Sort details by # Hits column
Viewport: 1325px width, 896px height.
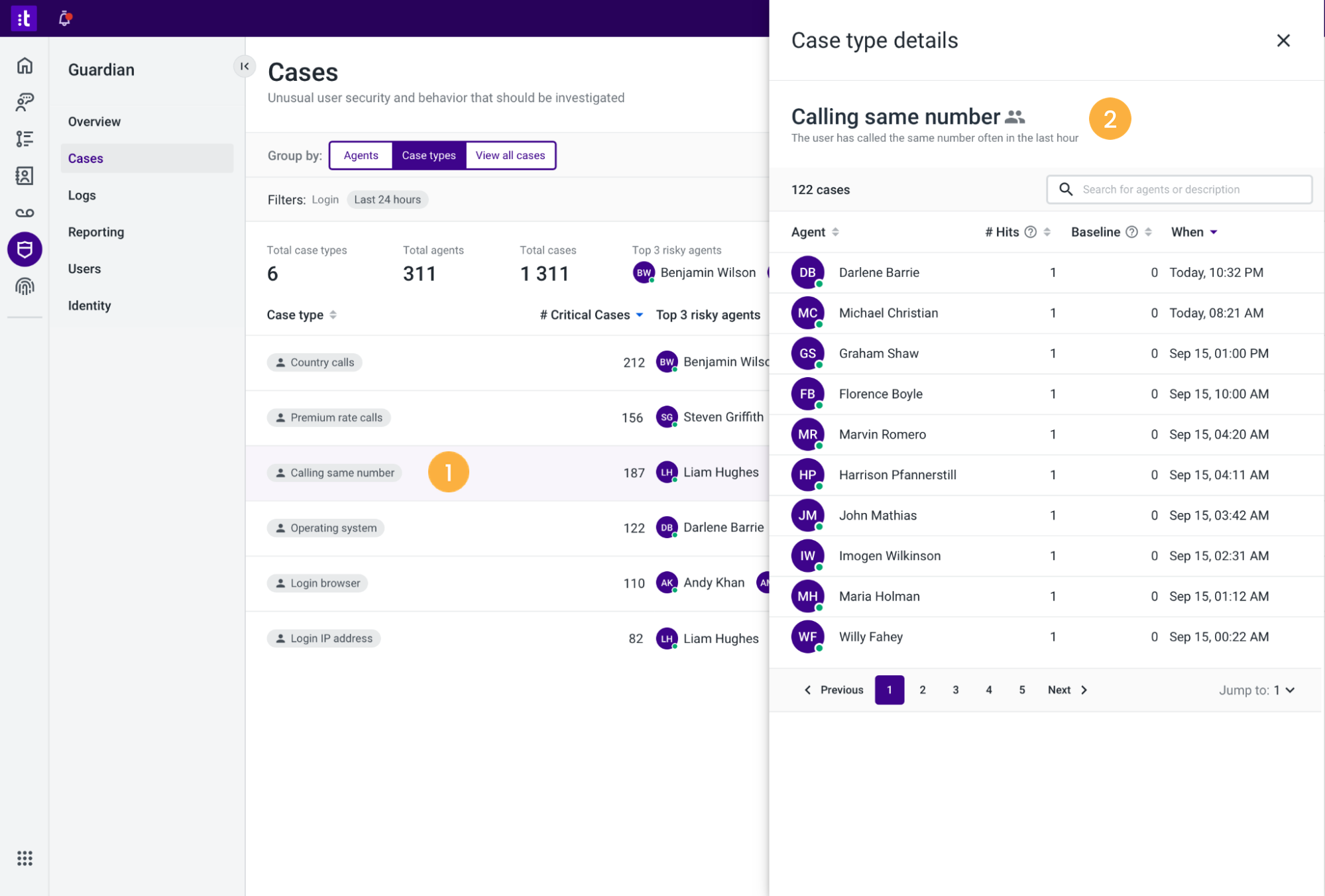click(x=1047, y=232)
